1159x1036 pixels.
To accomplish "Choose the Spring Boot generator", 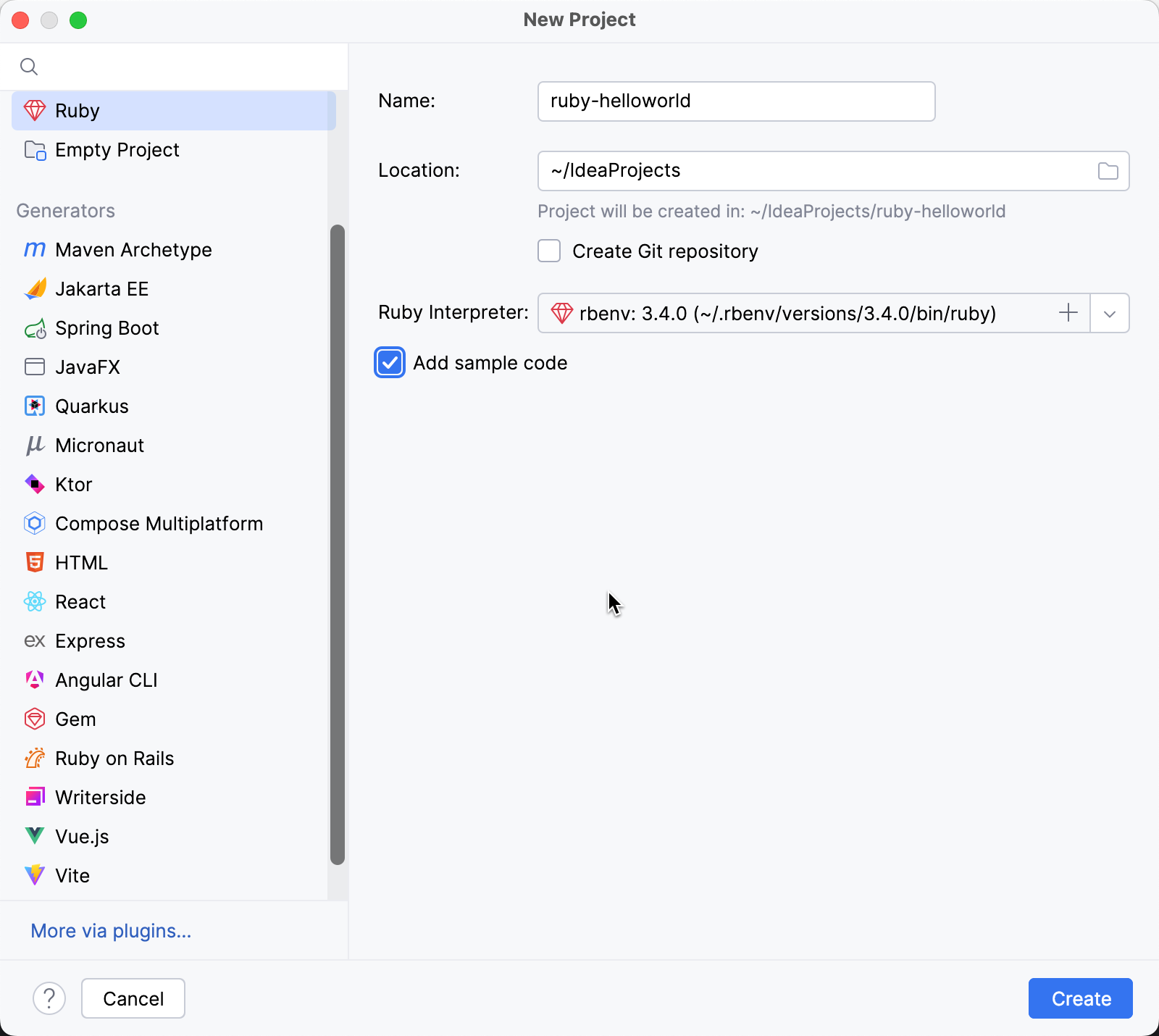I will coord(106,327).
